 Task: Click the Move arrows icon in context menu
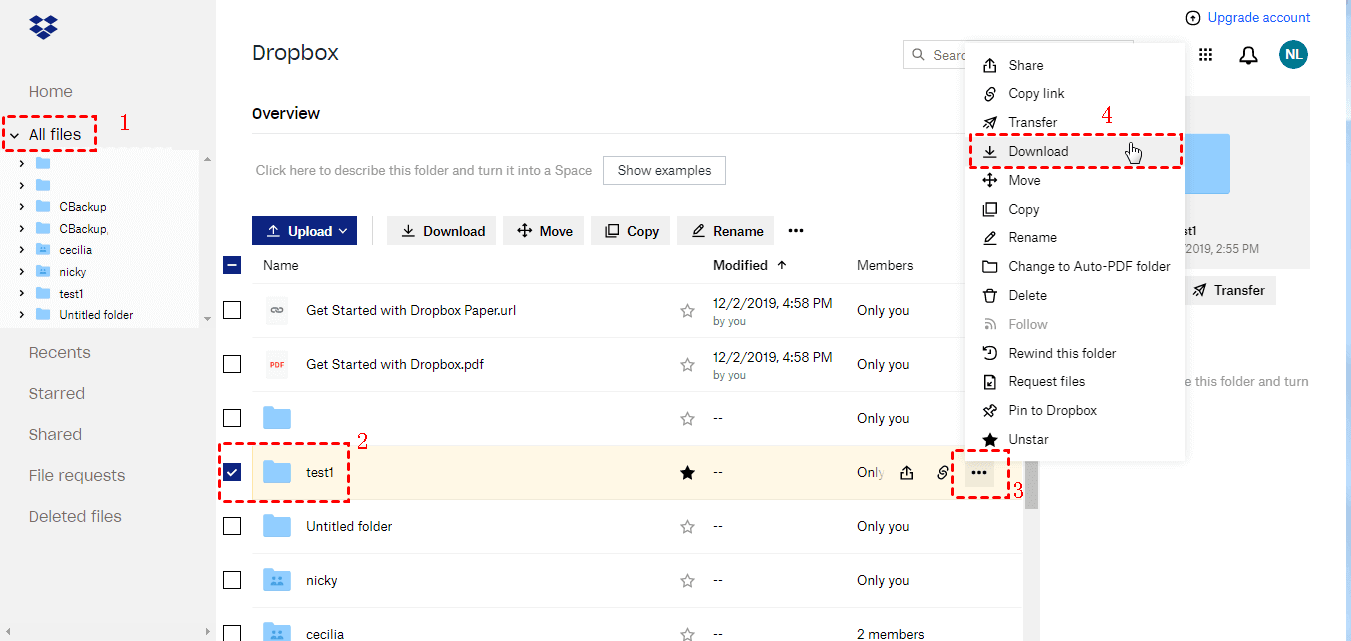990,180
